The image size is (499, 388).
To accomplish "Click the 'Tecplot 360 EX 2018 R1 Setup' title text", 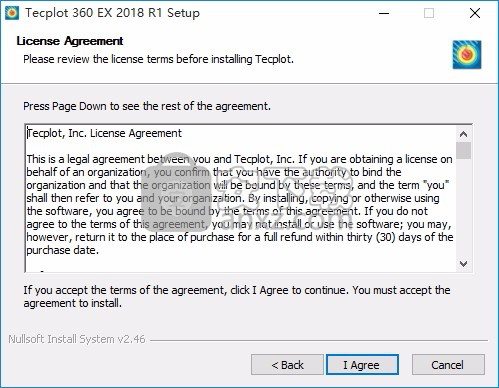I will (x=113, y=13).
